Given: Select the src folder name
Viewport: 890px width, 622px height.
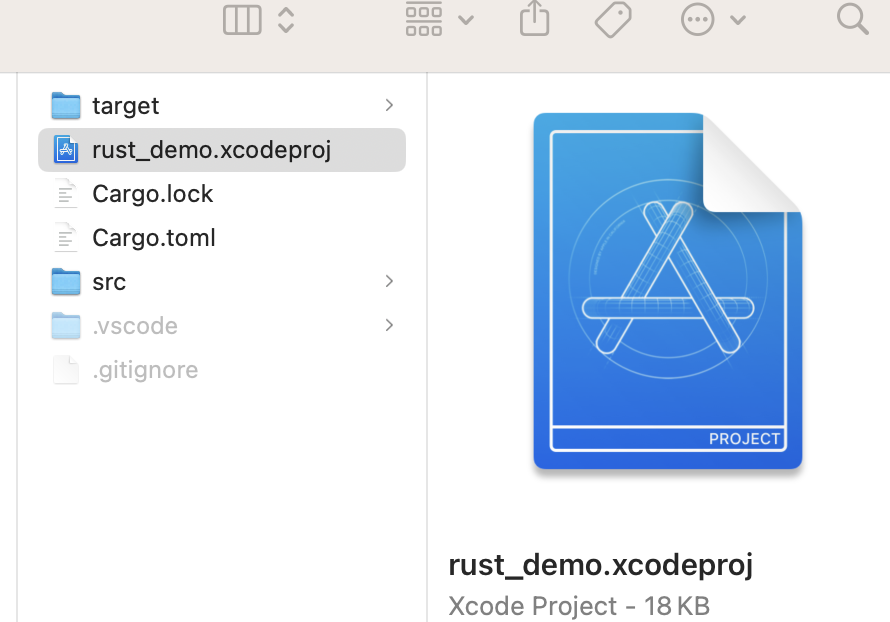Looking at the screenshot, I should coord(109,283).
